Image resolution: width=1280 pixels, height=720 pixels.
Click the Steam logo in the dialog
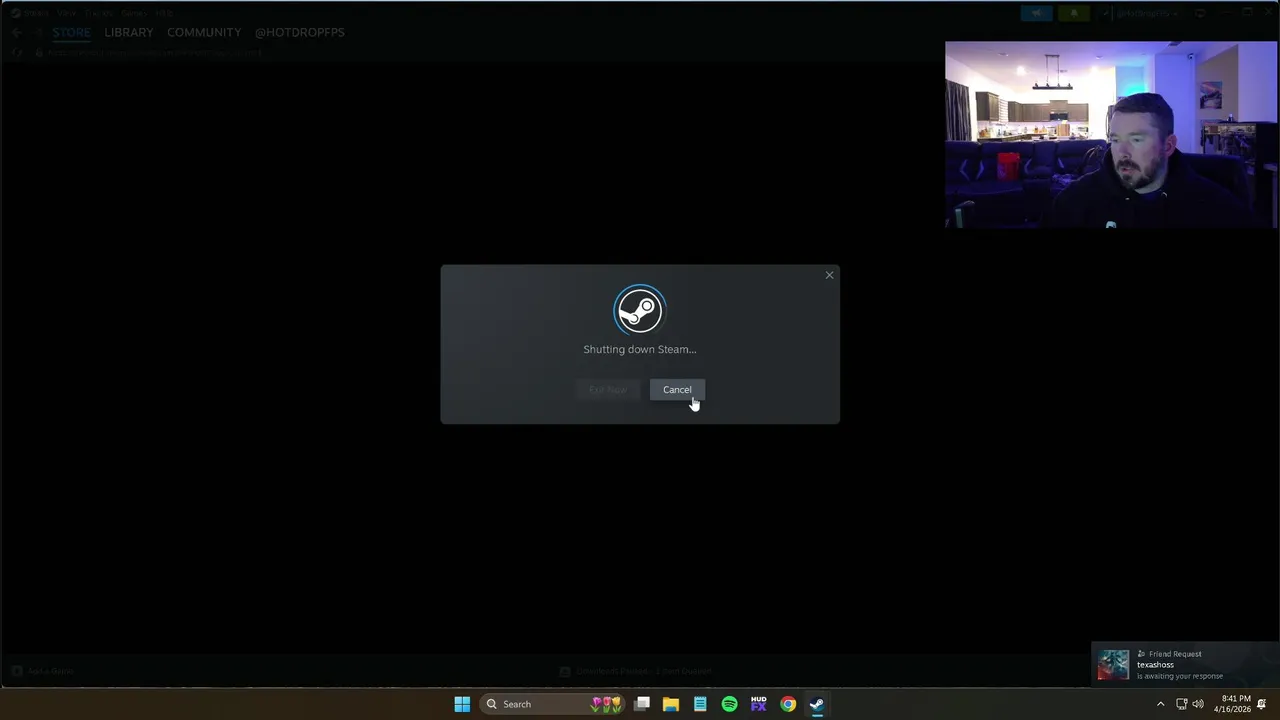coord(639,311)
